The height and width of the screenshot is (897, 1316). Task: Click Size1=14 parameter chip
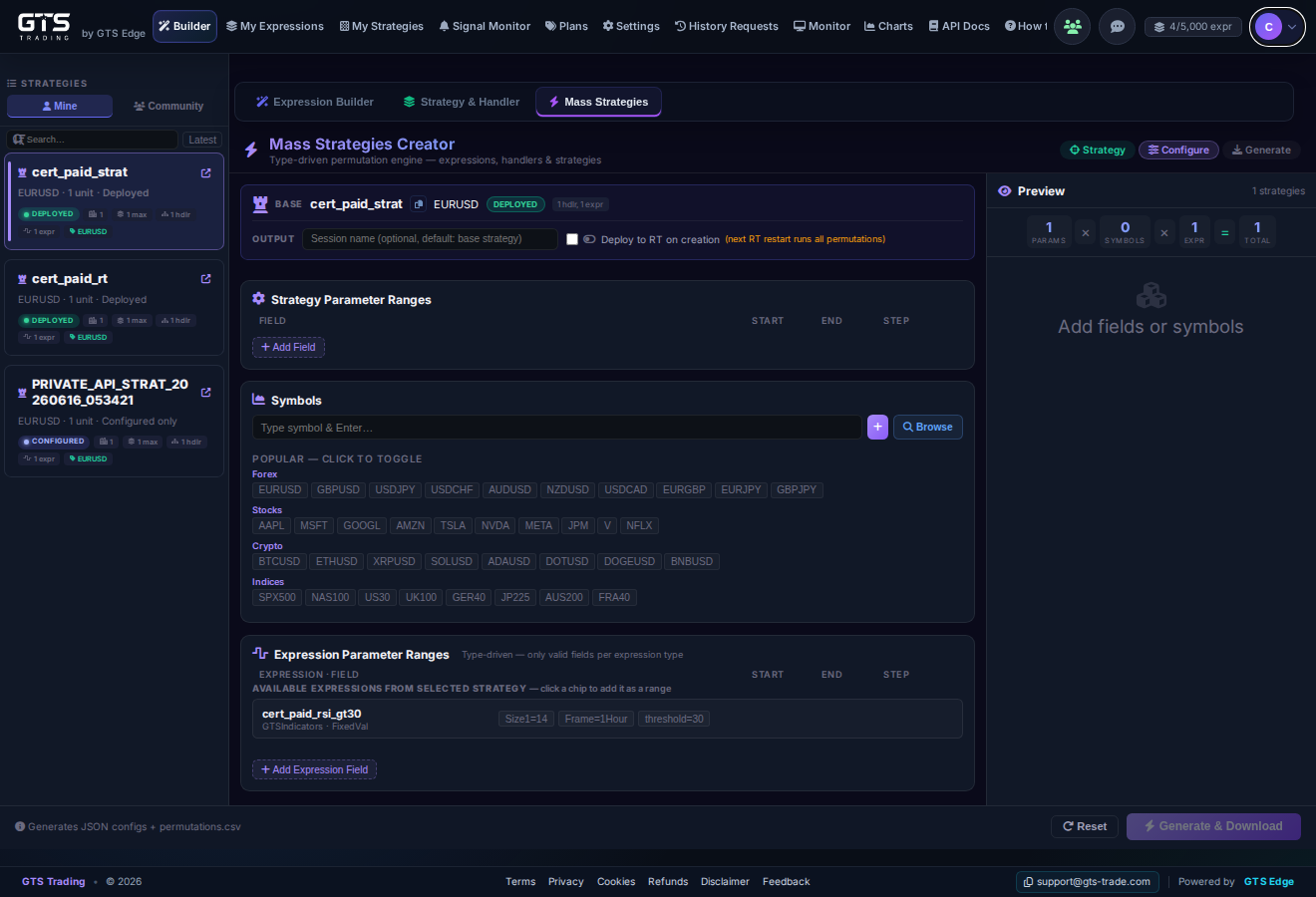[x=526, y=719]
